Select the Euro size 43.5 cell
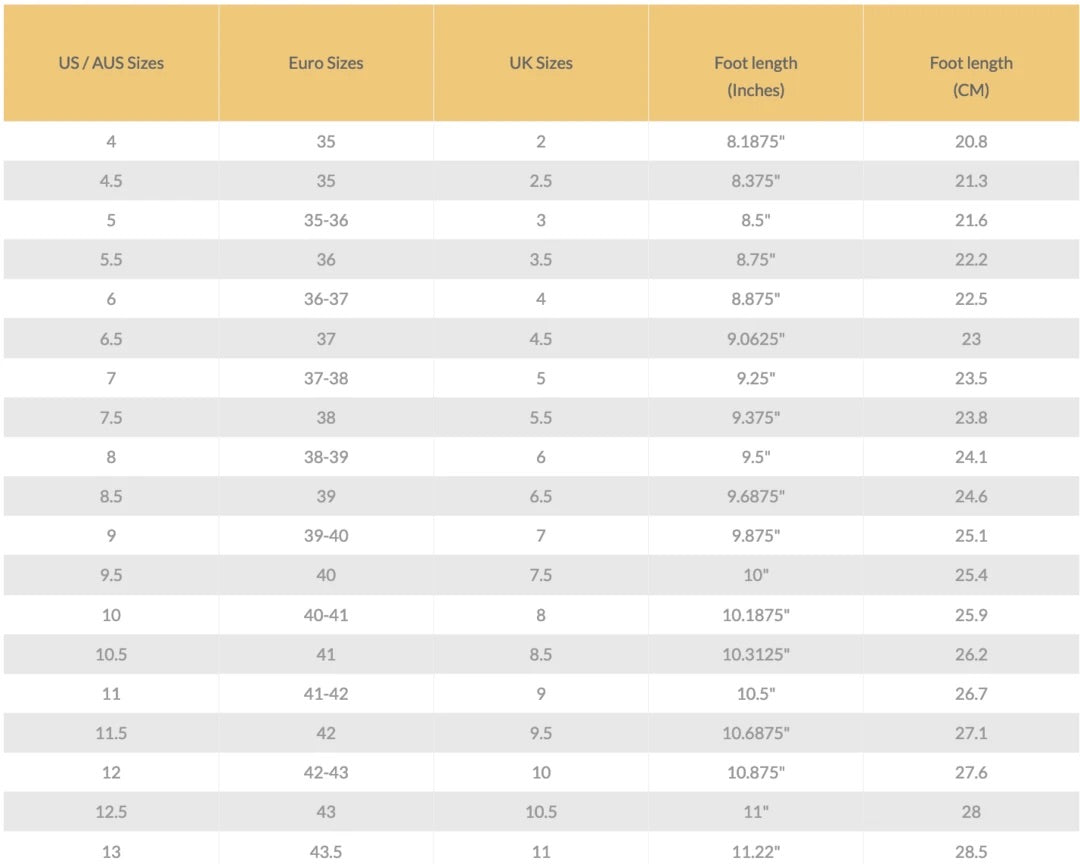Viewport: 1080px width, 864px height. 326,852
